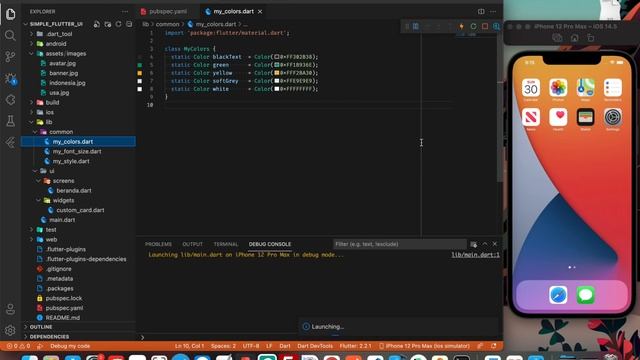Image resolution: width=640 pixels, height=360 pixels.
Task: Open the Extensions view
Action: coord(11,100)
